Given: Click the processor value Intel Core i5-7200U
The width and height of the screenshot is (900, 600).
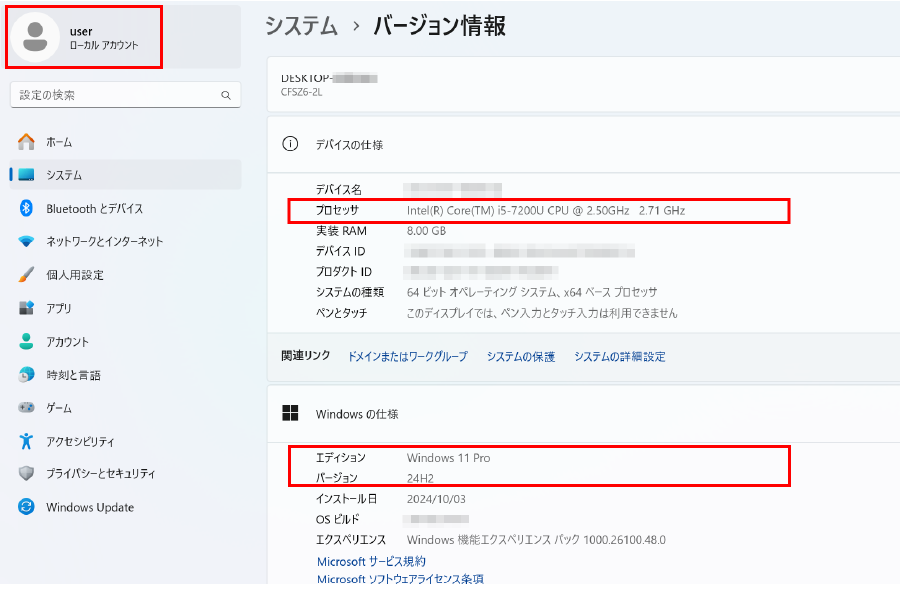Looking at the screenshot, I should [546, 211].
